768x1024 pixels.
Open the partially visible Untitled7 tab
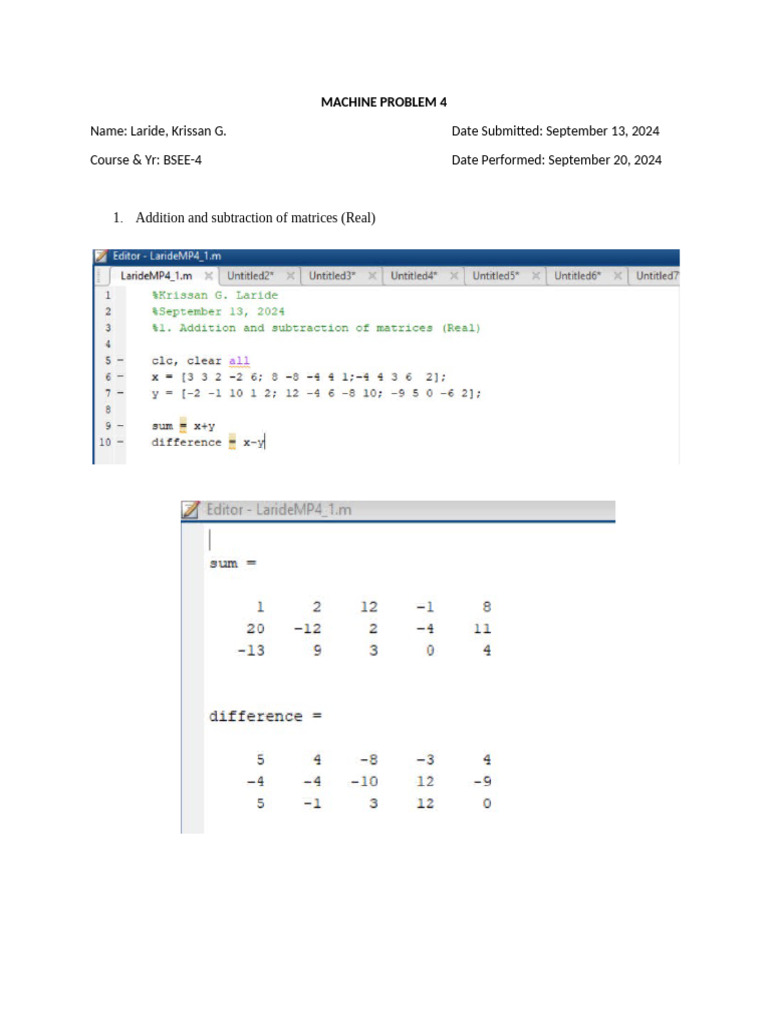coord(657,276)
